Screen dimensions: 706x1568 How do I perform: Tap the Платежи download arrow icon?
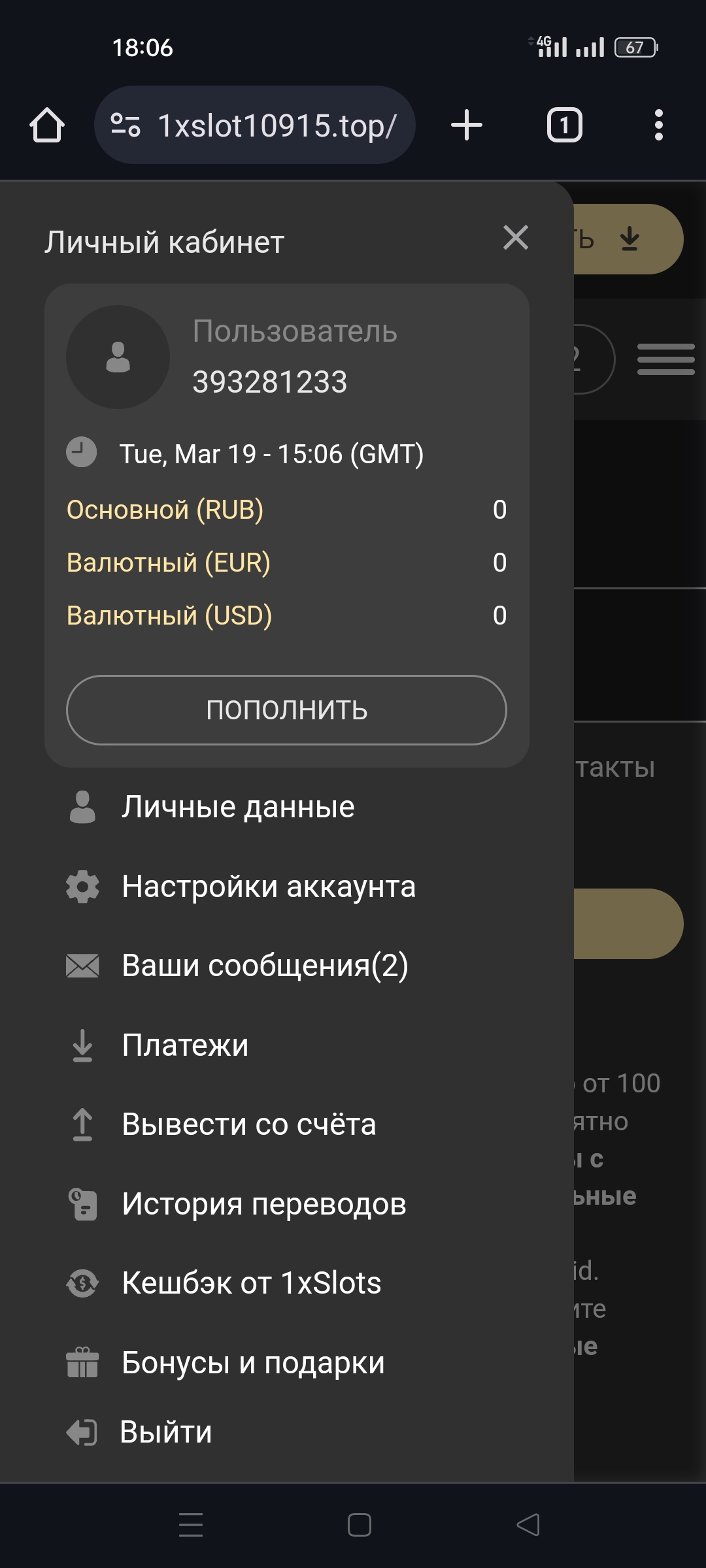pos(82,1045)
